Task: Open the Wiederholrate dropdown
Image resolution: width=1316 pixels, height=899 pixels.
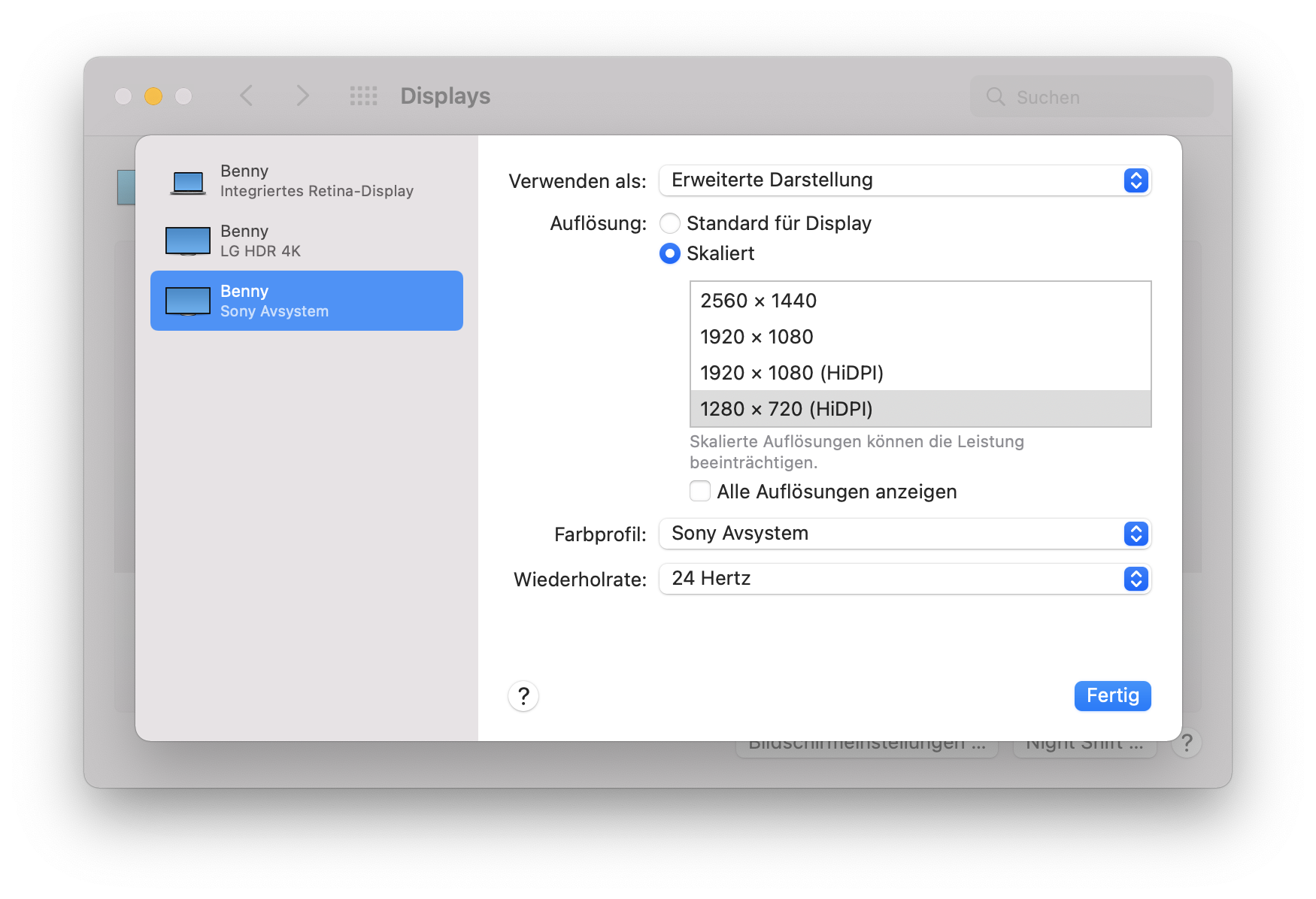Action: [905, 579]
